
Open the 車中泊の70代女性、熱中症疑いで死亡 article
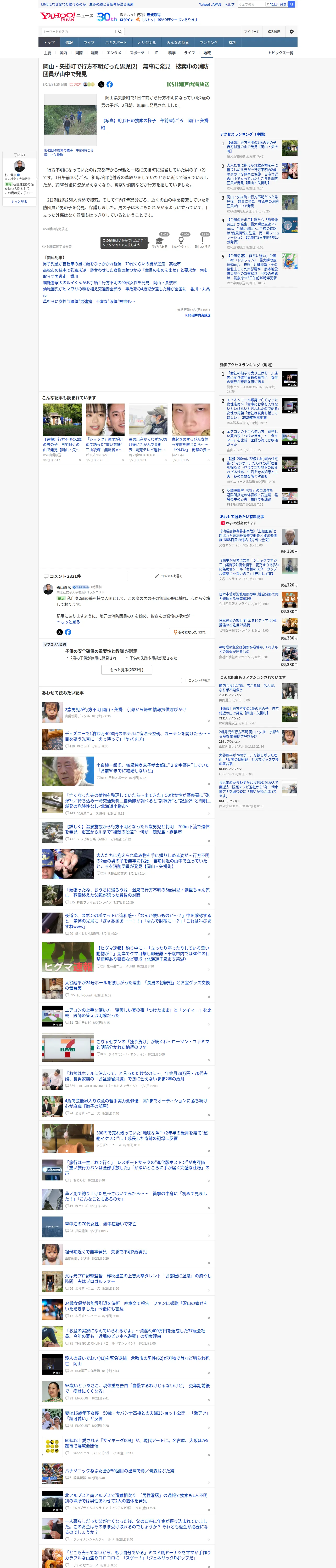(101, 1224)
